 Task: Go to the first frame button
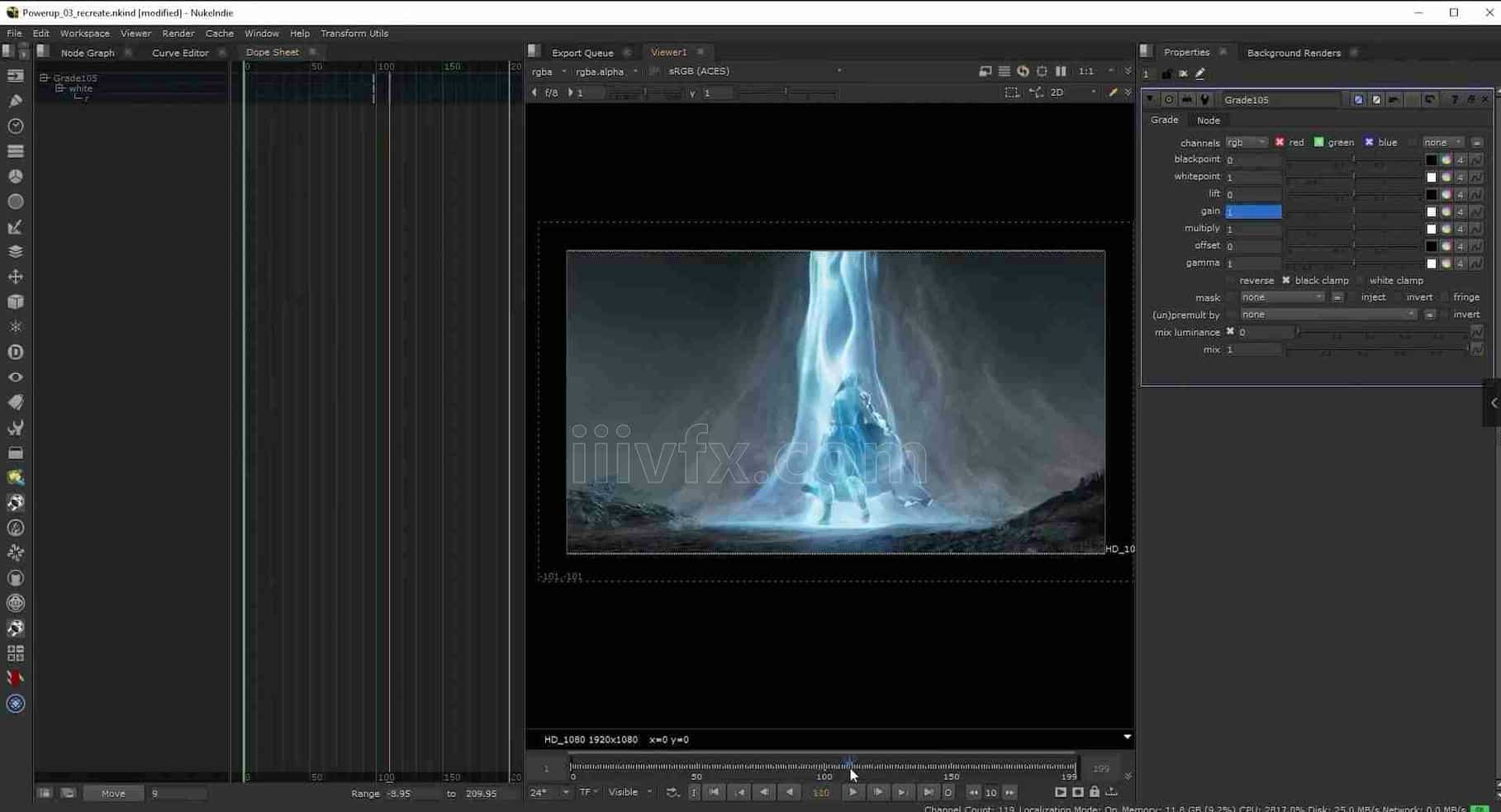[x=715, y=792]
